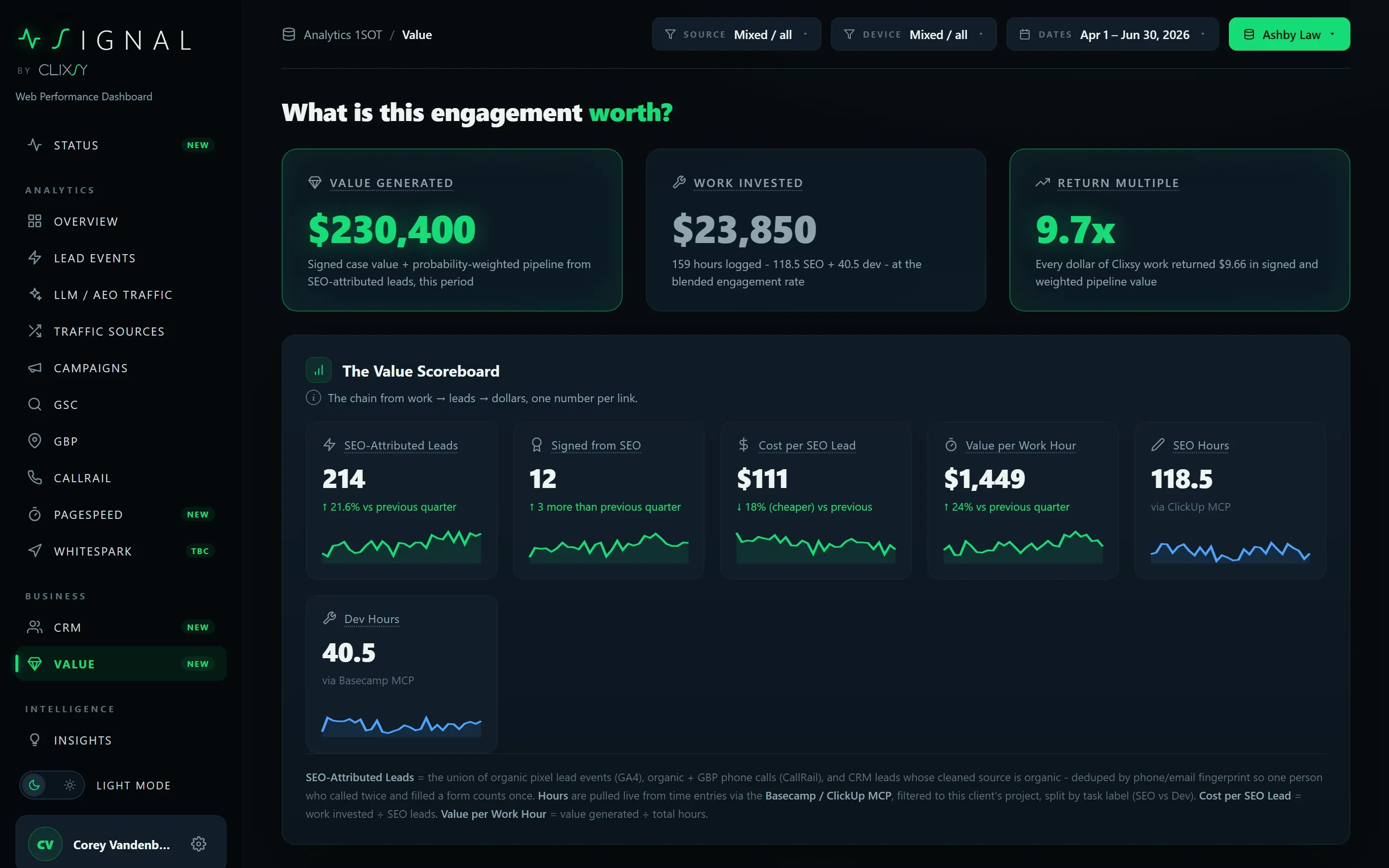Click the Value breadcrumb text
The image size is (1389, 868).
pos(417,34)
